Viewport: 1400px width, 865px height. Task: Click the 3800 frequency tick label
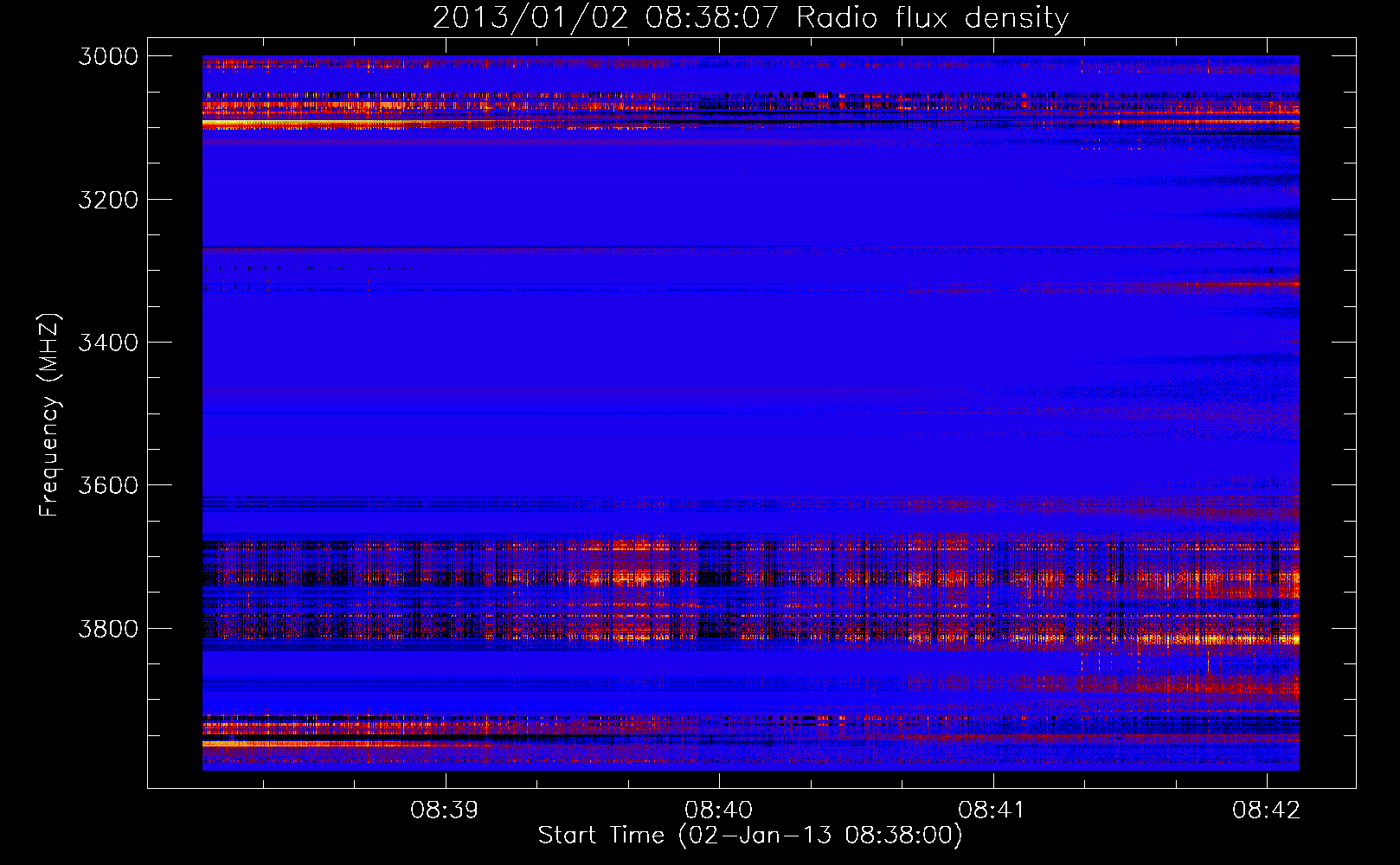tap(108, 629)
